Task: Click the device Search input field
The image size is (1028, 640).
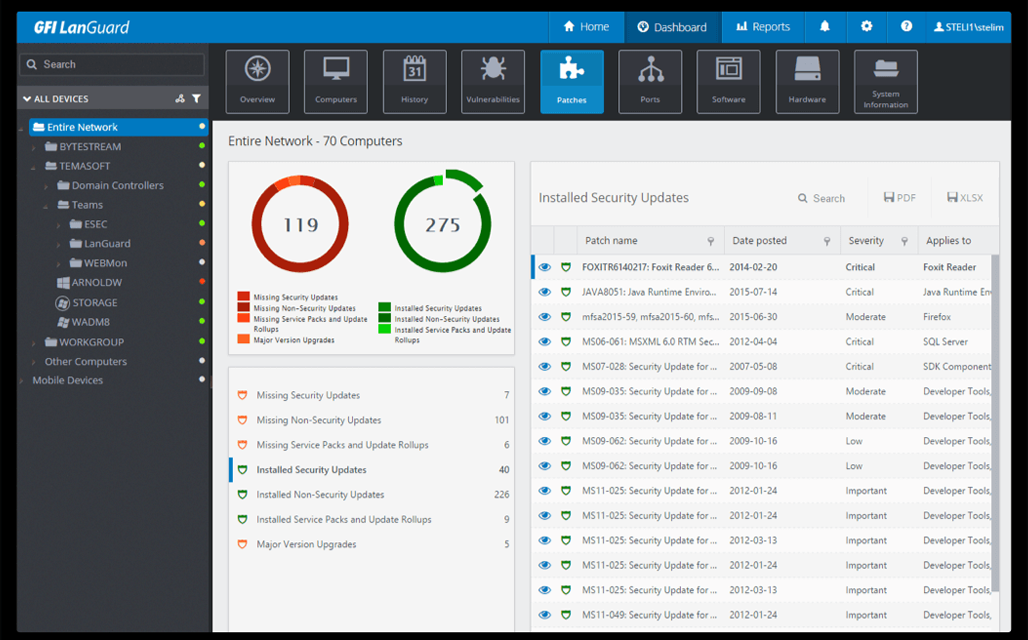Action: pyautogui.click(x=112, y=64)
